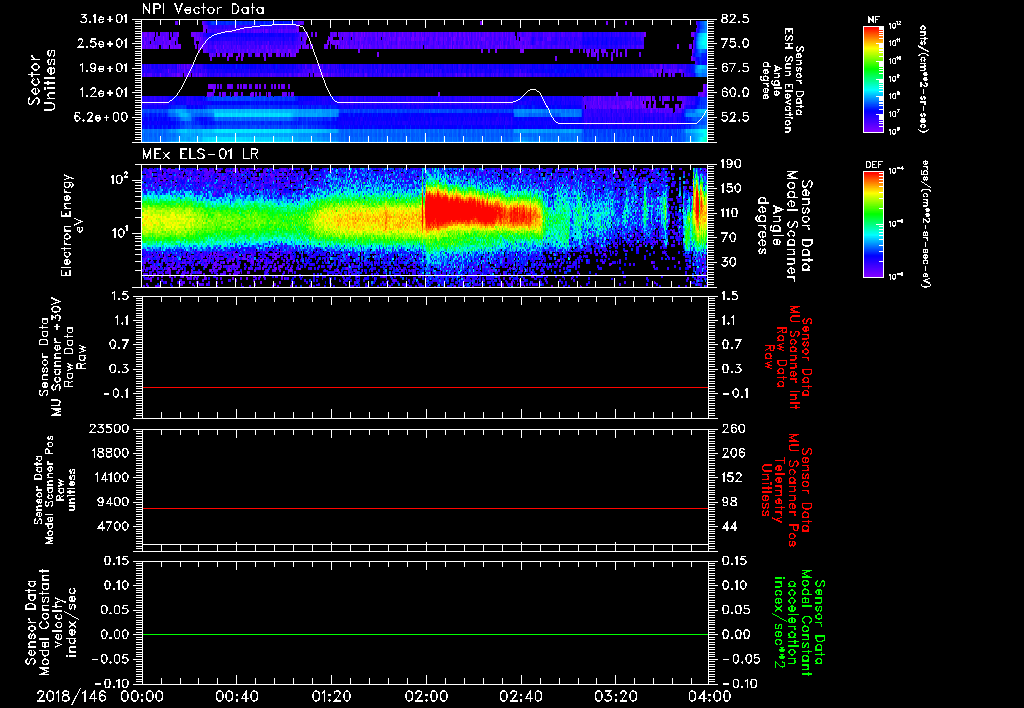Screen dimensions: 1024x708
Task: Click the '01:20' time axis label
Action: 331,697
